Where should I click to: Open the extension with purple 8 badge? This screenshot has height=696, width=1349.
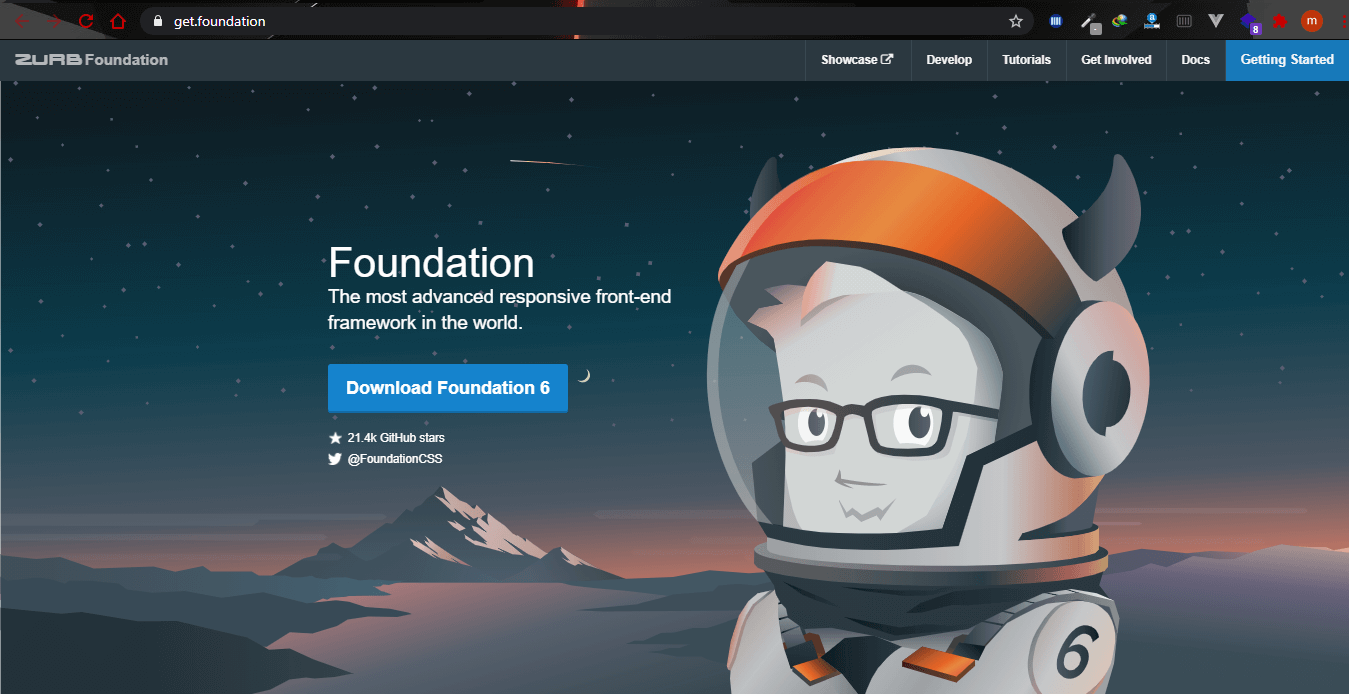[1248, 22]
